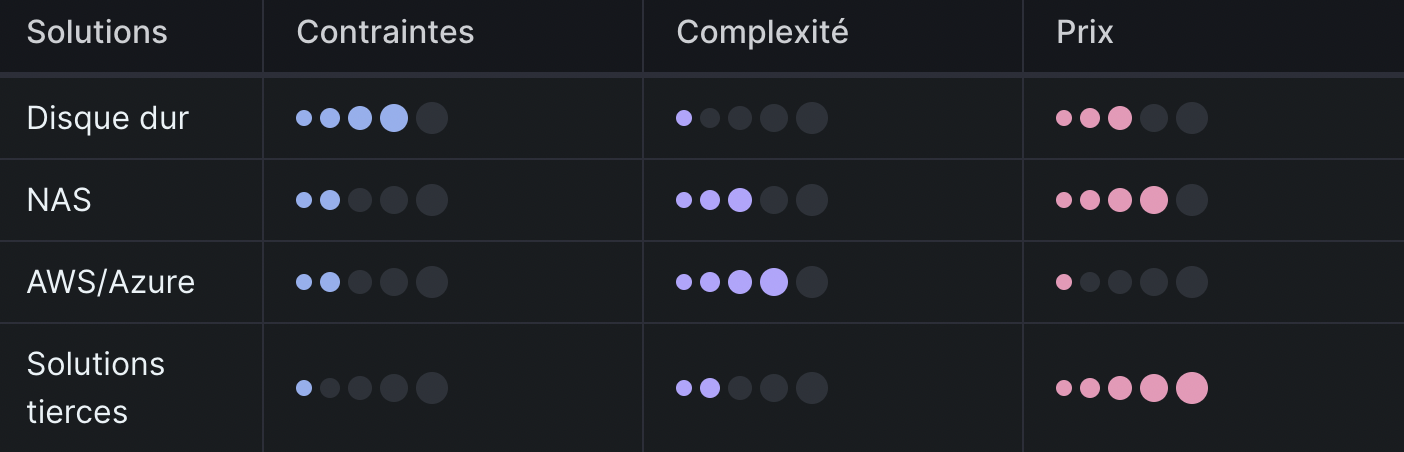The height and width of the screenshot is (452, 1404).
Task: Select the Disque dur row label
Action: (108, 118)
